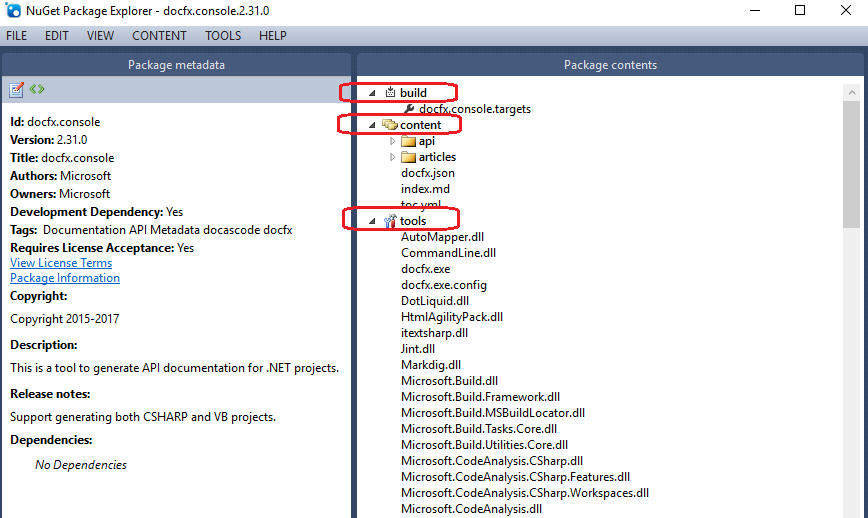
Task: Expand the articles folder
Action: (x=392, y=157)
